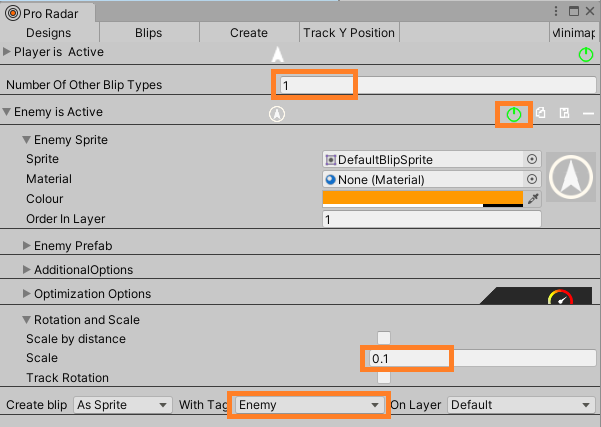Screen dimensions: 601x427
Task: Click the blue Material sphere icon
Action: point(330,179)
